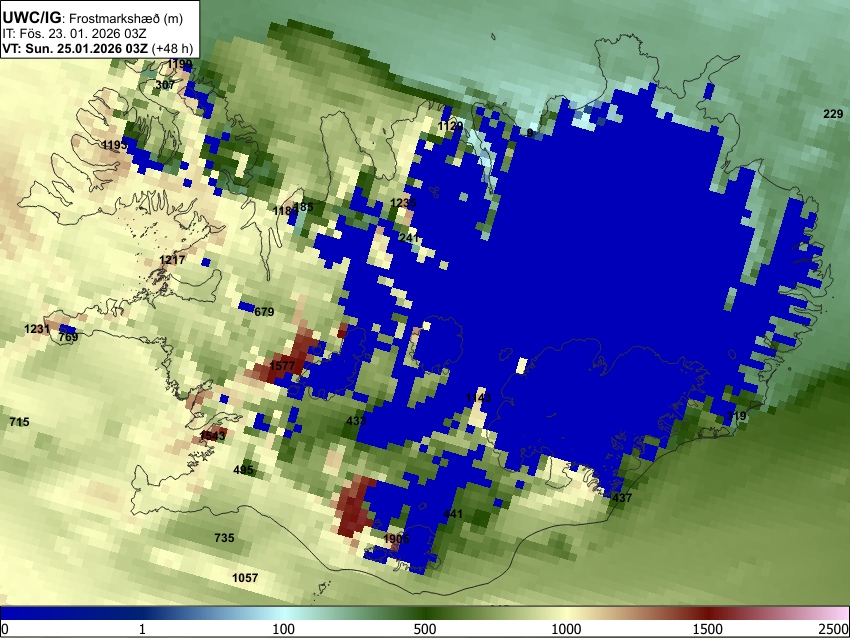Click the map value 241
Image resolution: width=850 pixels, height=638 pixels.
click(408, 237)
